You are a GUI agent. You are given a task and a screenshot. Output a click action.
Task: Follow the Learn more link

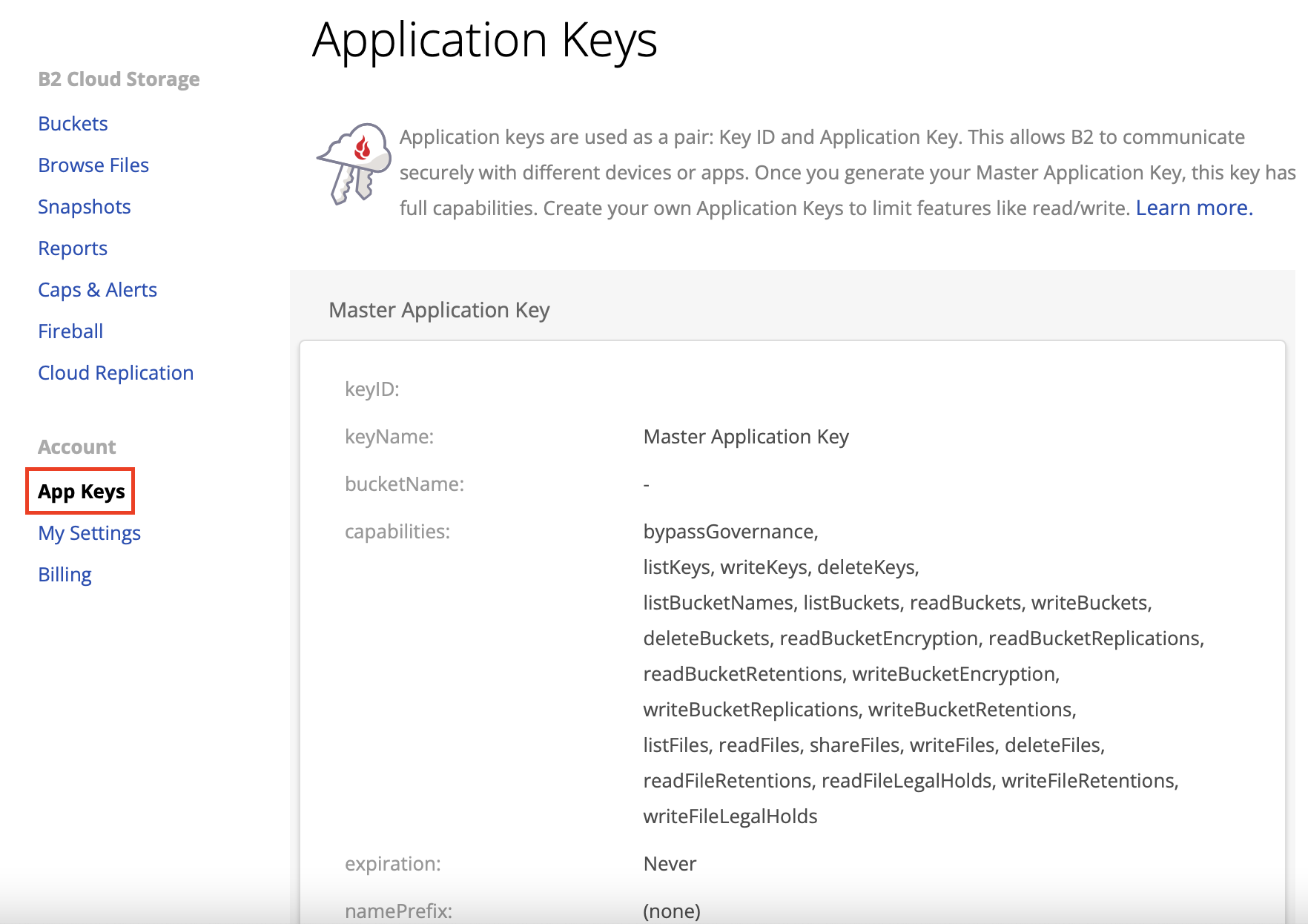coord(1194,208)
